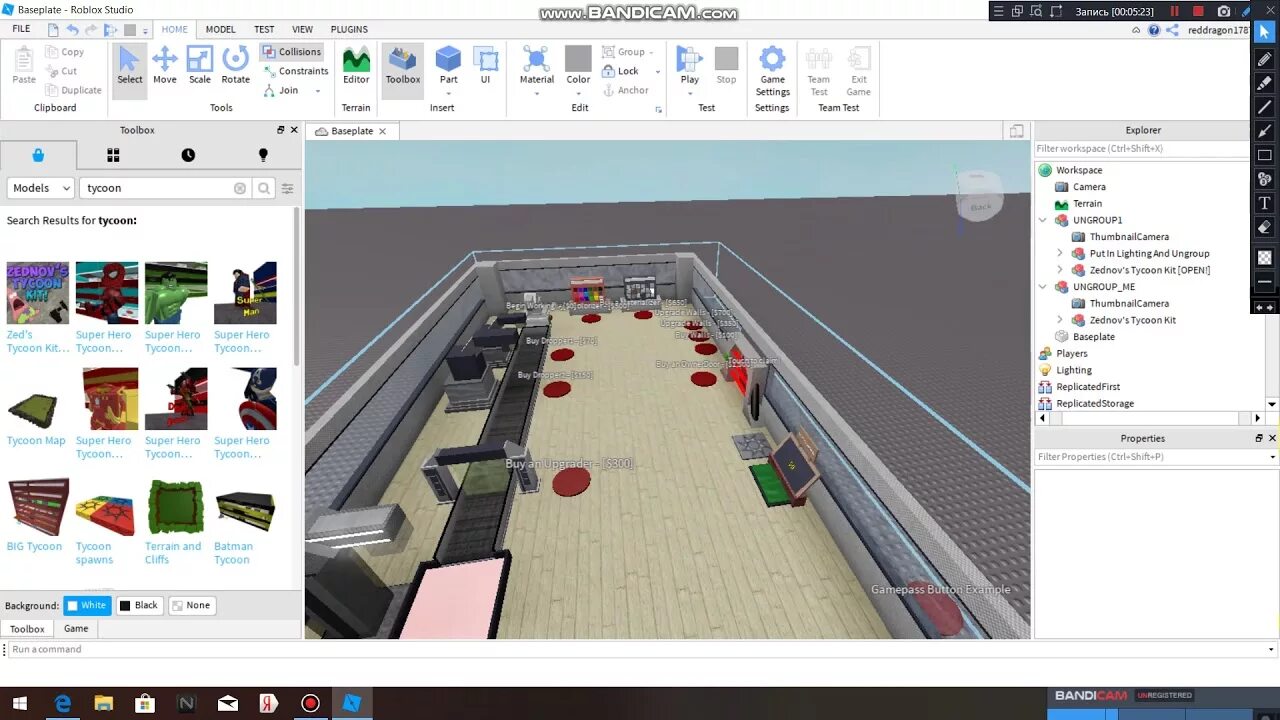This screenshot has height=720, width=1280.
Task: Expand Zednov's Tycoon Kit [OPEN!] node
Action: 1060,270
